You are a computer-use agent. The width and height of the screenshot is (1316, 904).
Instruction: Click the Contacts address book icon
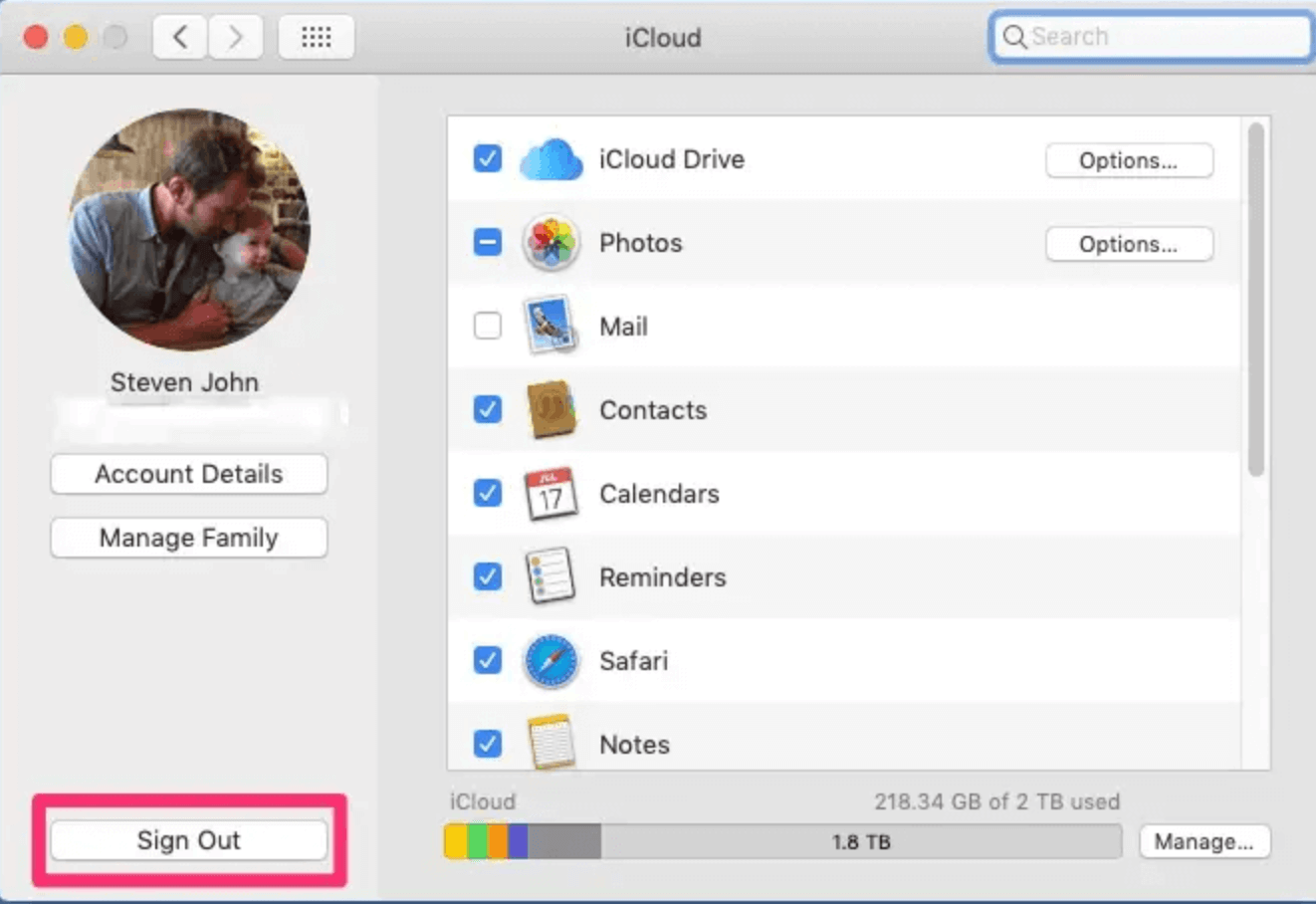[551, 409]
